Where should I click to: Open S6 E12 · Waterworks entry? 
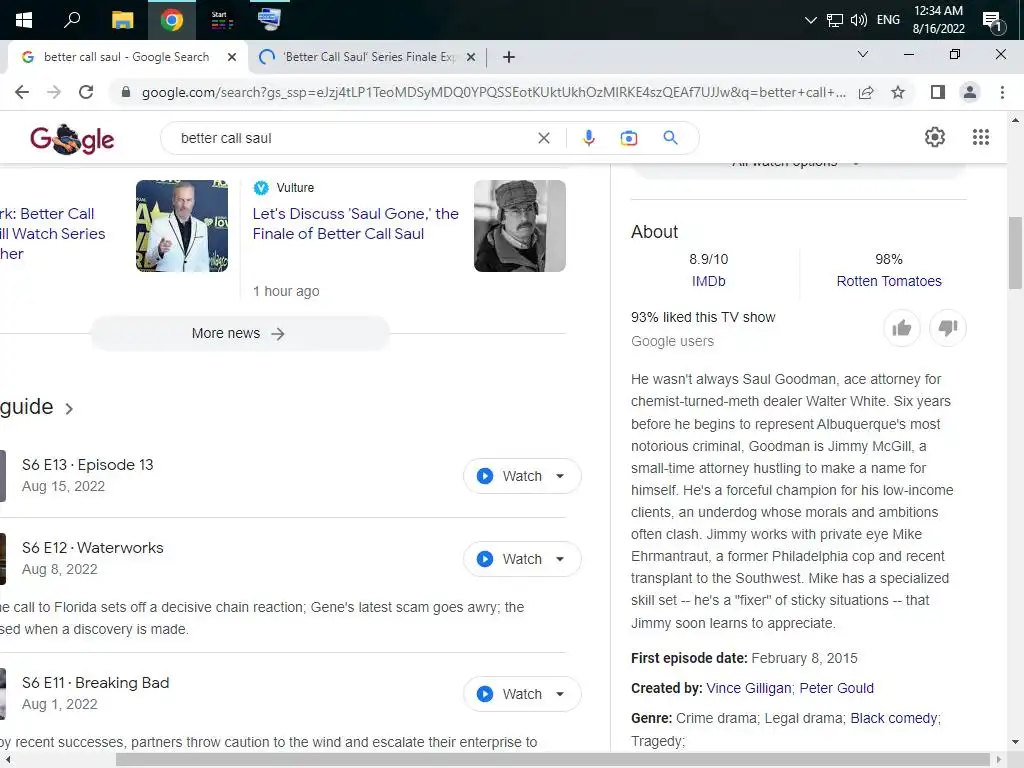click(x=93, y=548)
